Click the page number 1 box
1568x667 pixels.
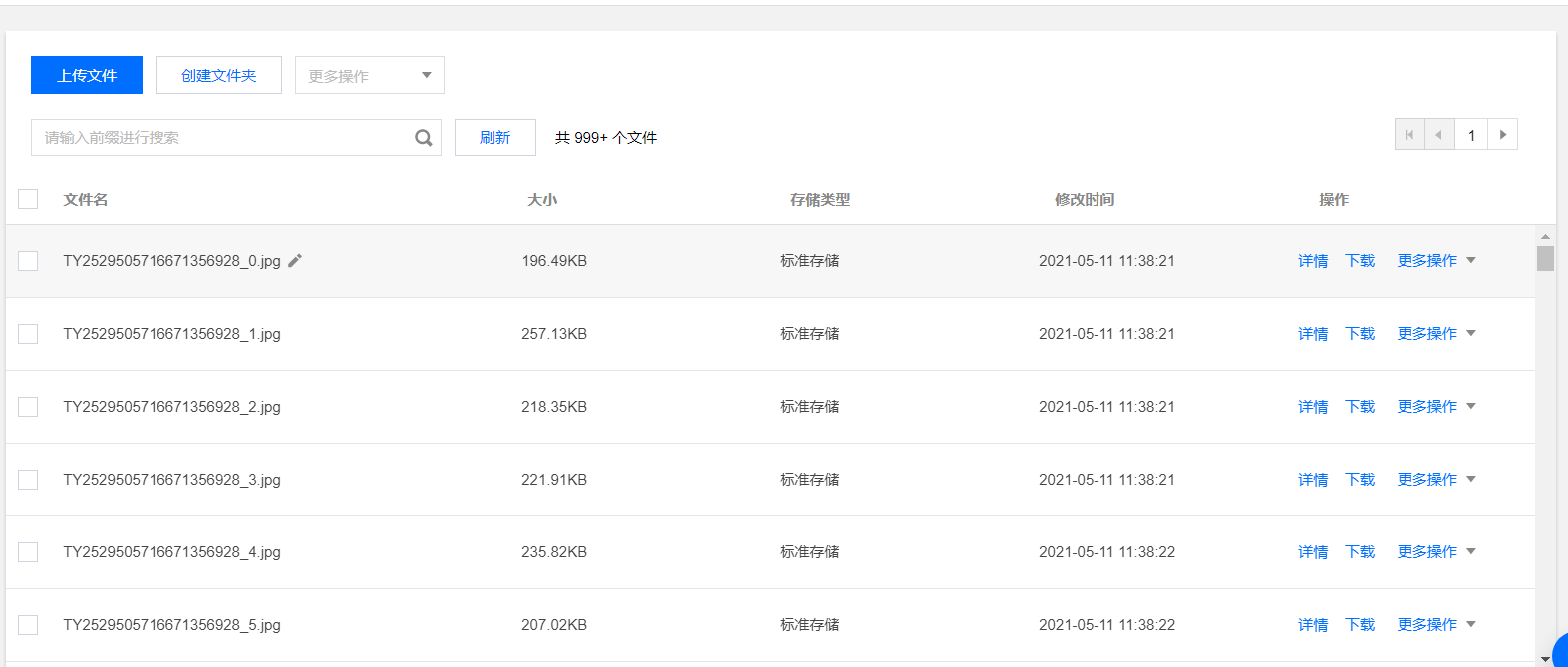click(x=1471, y=135)
